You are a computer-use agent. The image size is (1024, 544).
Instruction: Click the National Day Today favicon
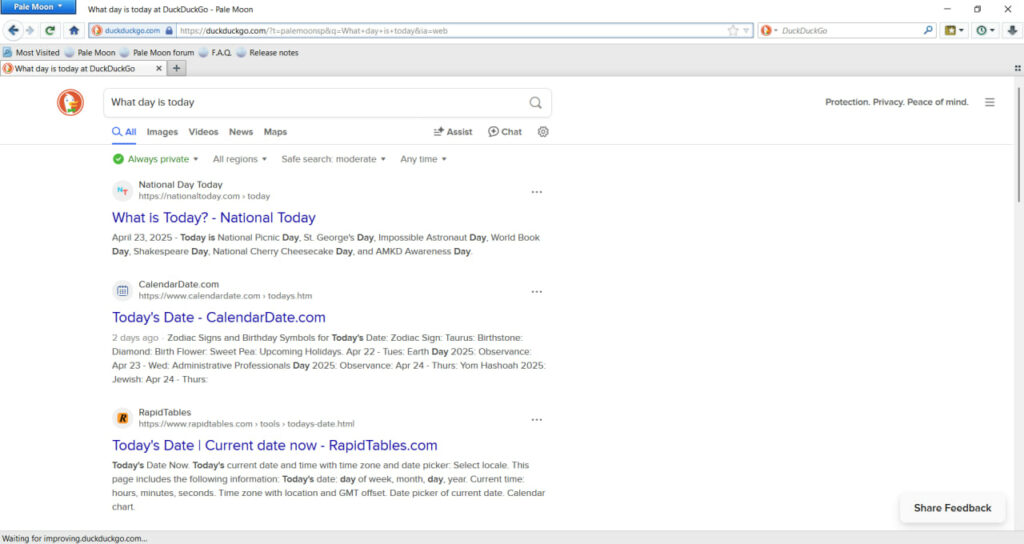122,191
